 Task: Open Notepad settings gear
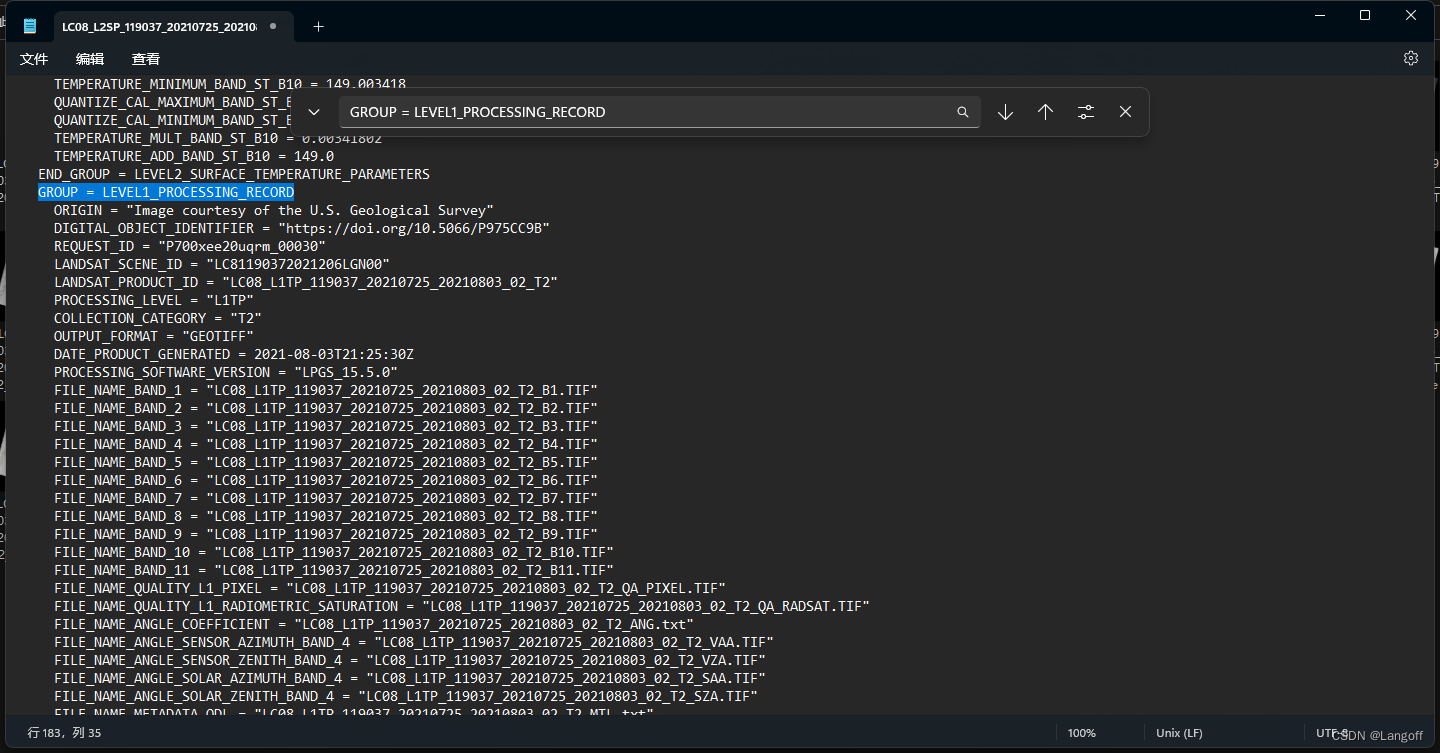tap(1411, 58)
